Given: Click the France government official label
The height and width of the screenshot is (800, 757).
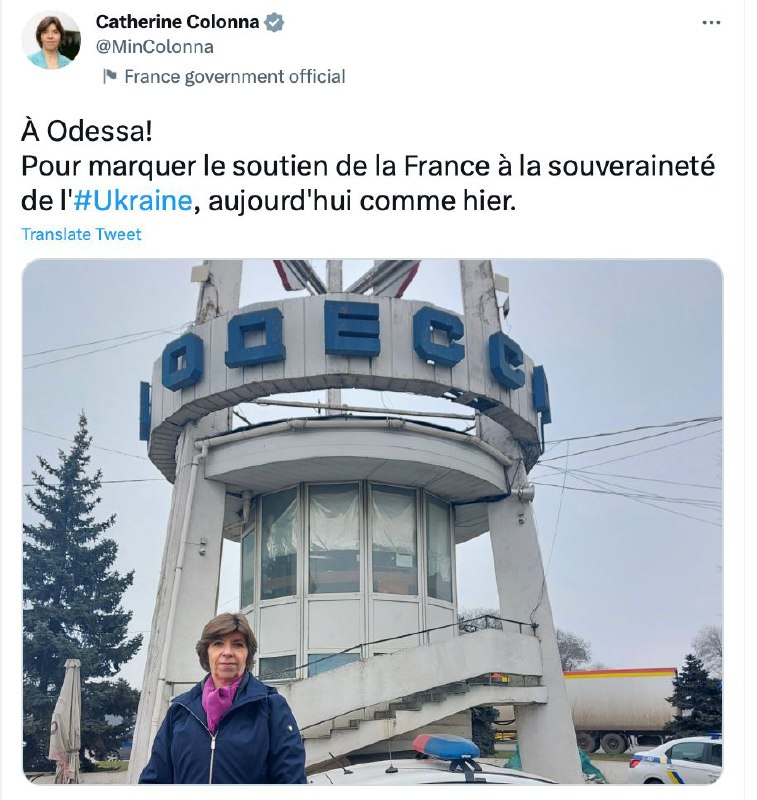Looking at the screenshot, I should (235, 77).
